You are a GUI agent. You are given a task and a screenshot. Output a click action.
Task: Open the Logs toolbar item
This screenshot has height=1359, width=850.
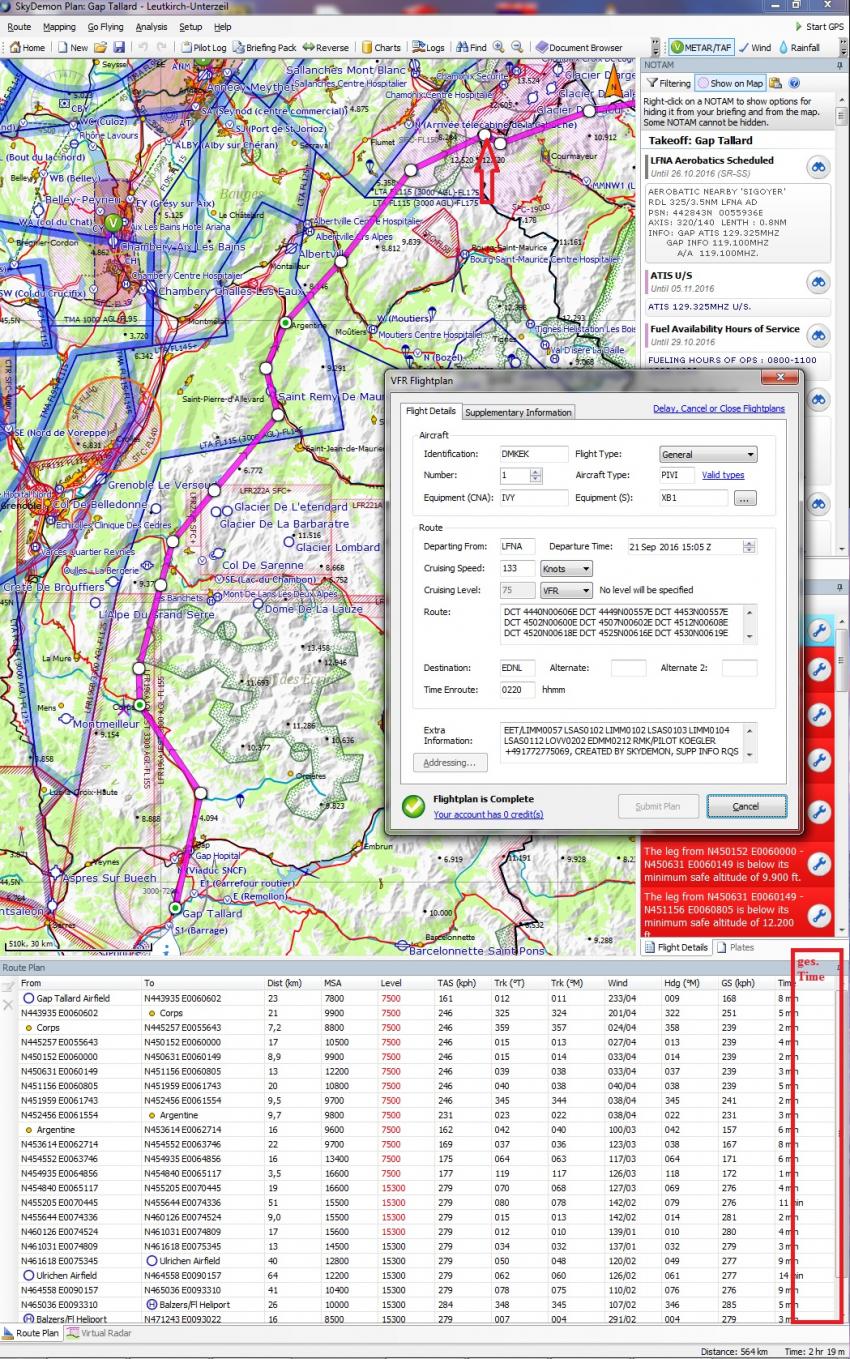(x=429, y=47)
